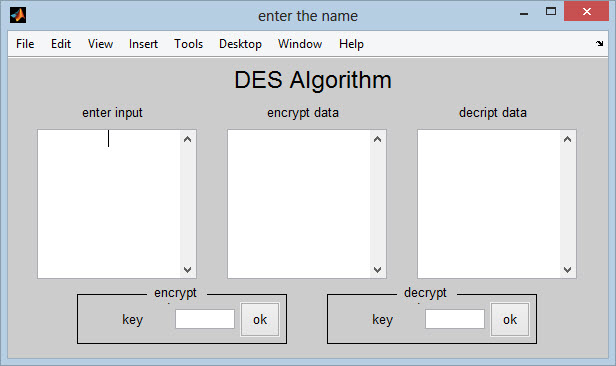Open the Window menu

[x=300, y=44]
